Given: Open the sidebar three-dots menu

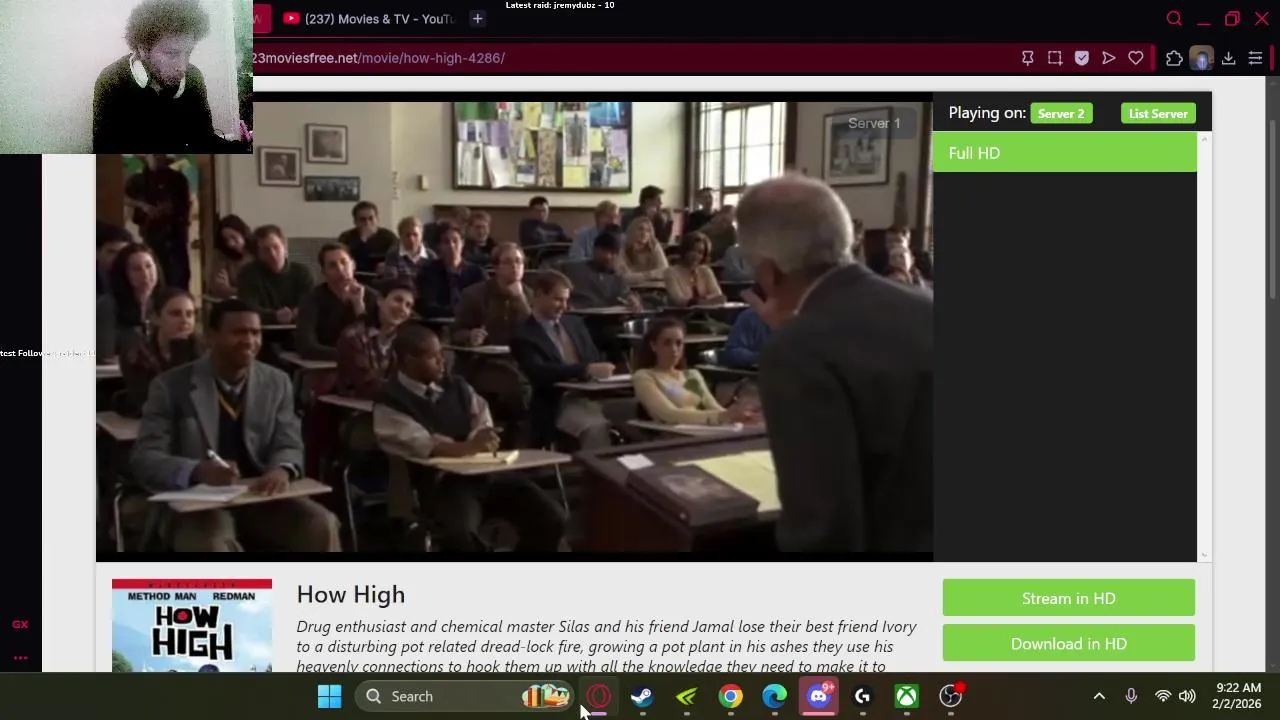Looking at the screenshot, I should pos(20,657).
